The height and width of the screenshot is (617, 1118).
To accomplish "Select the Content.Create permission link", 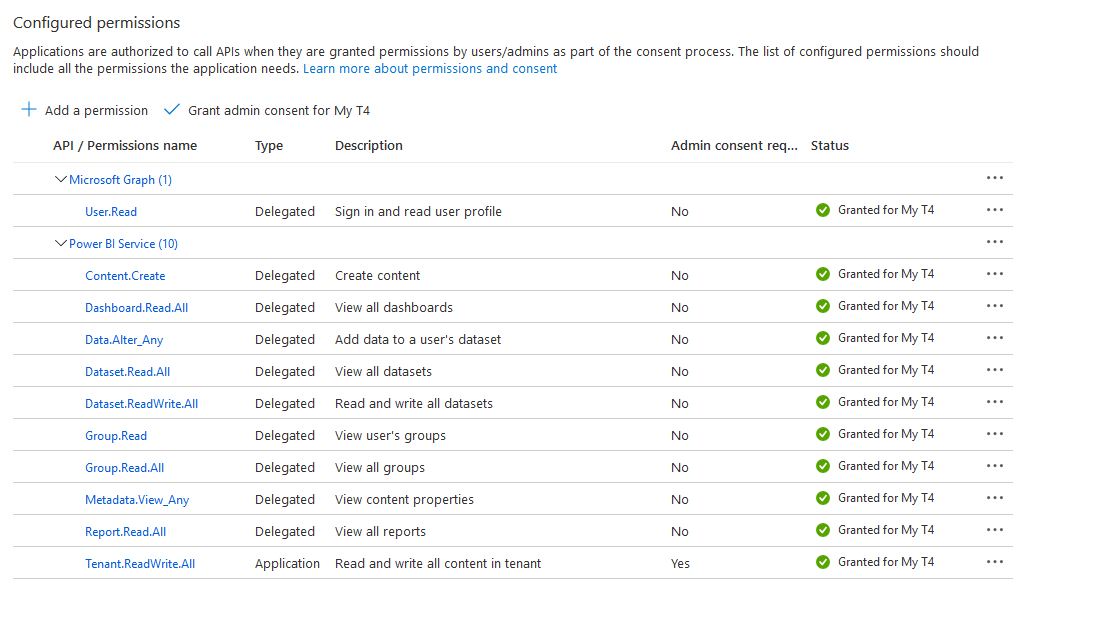I will (125, 275).
